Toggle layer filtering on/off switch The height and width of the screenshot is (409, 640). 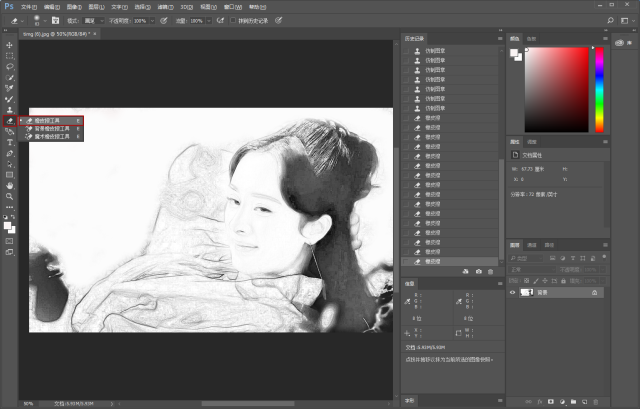(x=604, y=257)
